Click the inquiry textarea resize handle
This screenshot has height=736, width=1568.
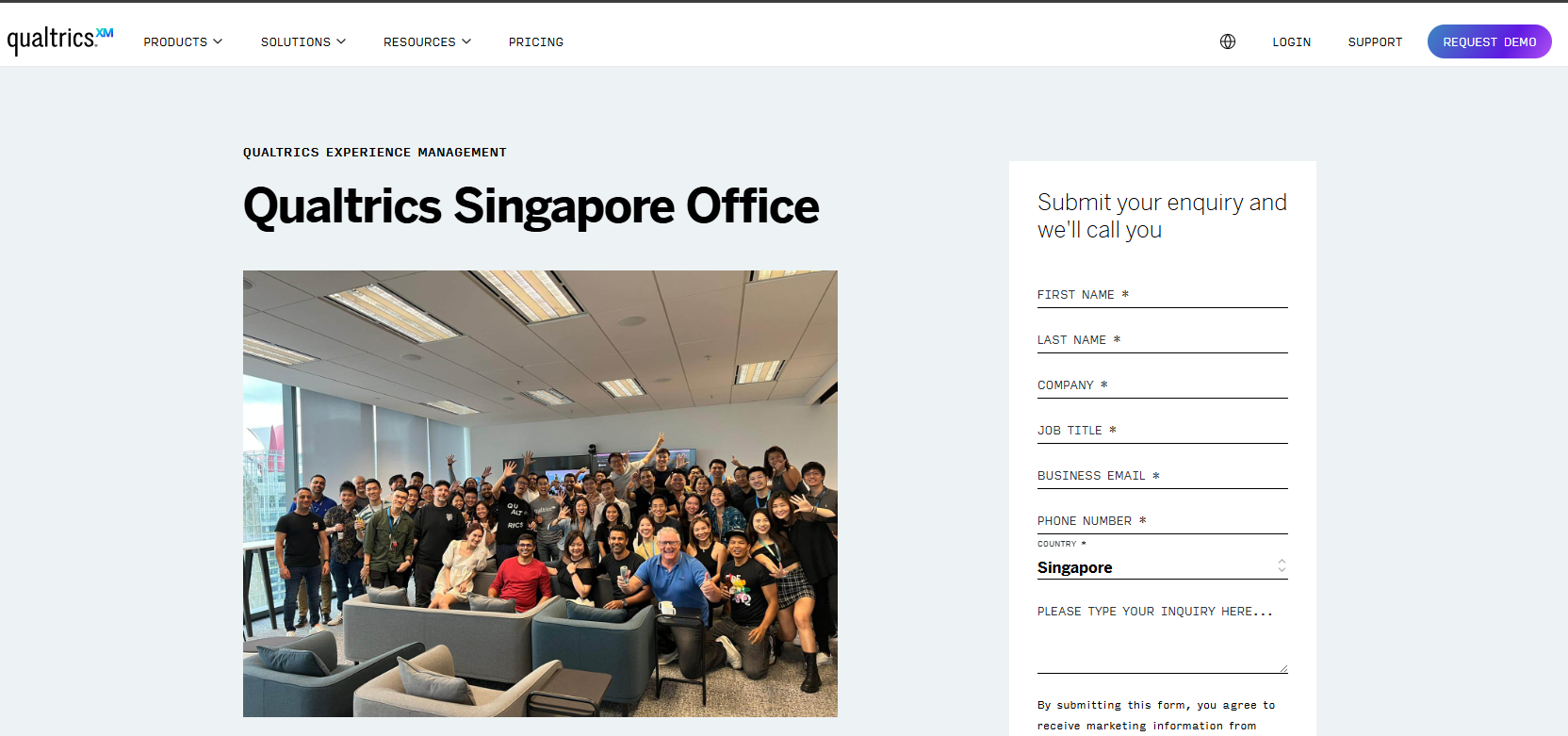[1283, 669]
